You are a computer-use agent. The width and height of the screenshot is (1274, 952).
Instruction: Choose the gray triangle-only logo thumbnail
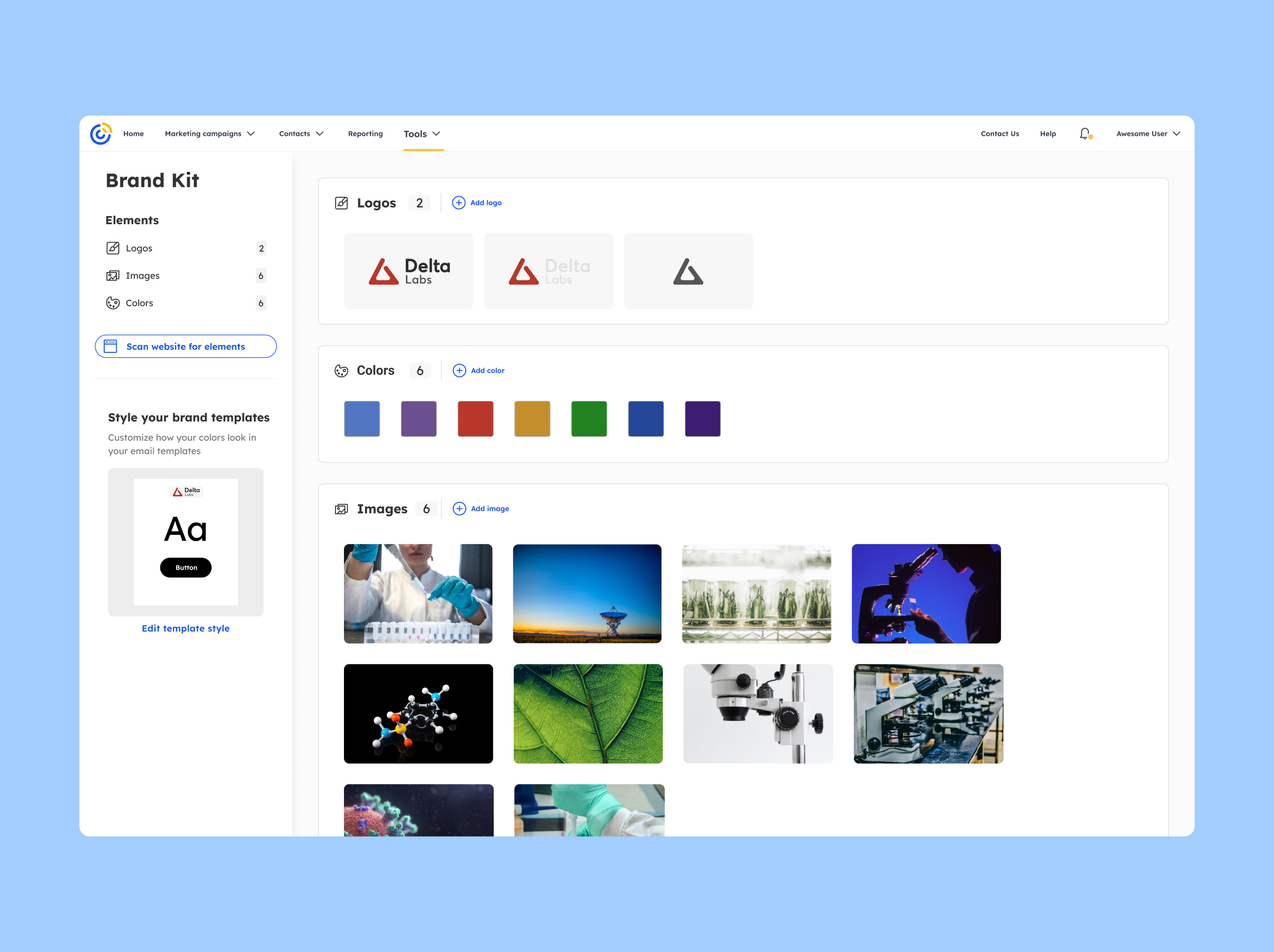point(688,271)
